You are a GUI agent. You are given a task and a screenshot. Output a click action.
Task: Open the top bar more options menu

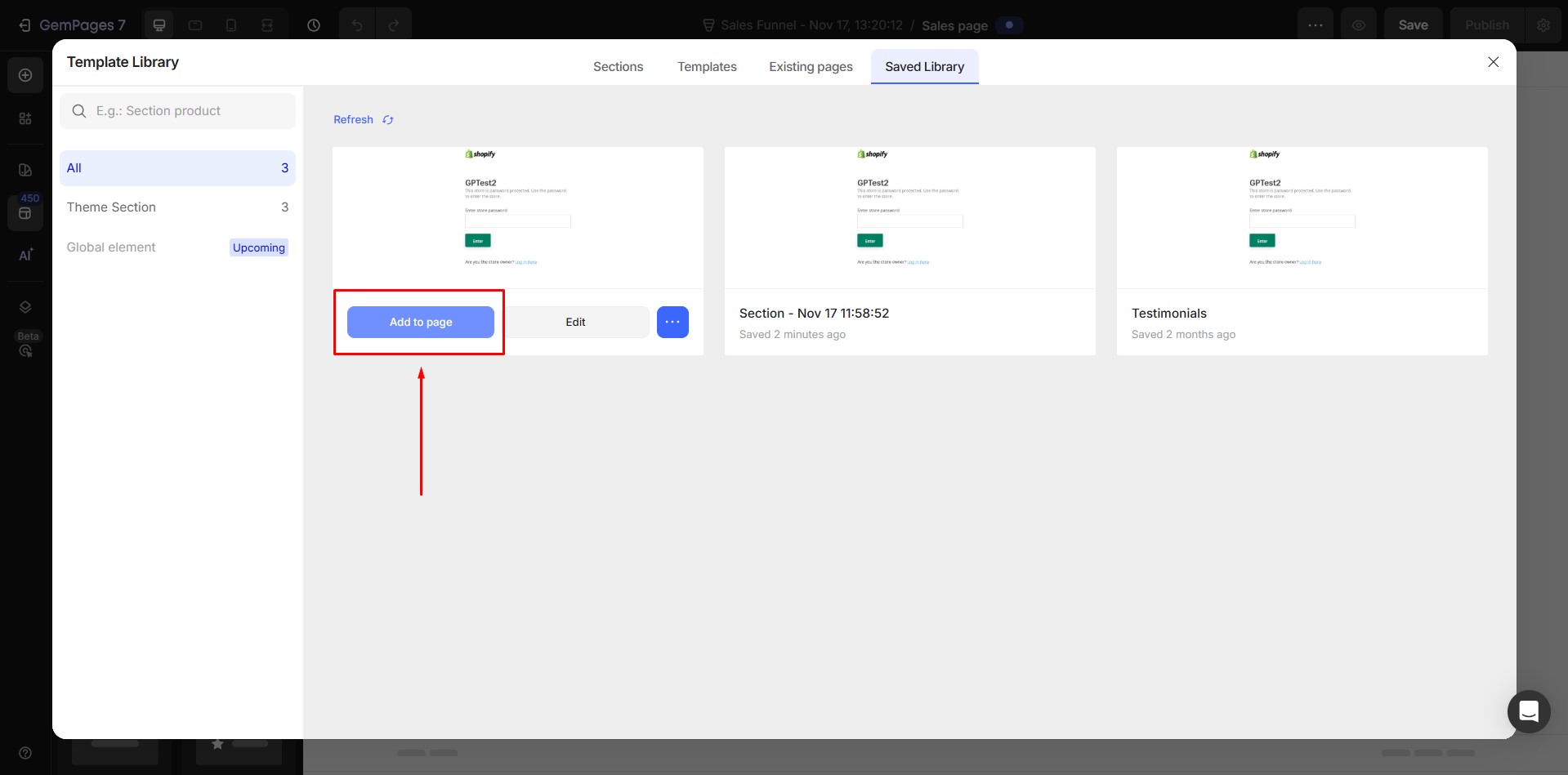click(1315, 25)
